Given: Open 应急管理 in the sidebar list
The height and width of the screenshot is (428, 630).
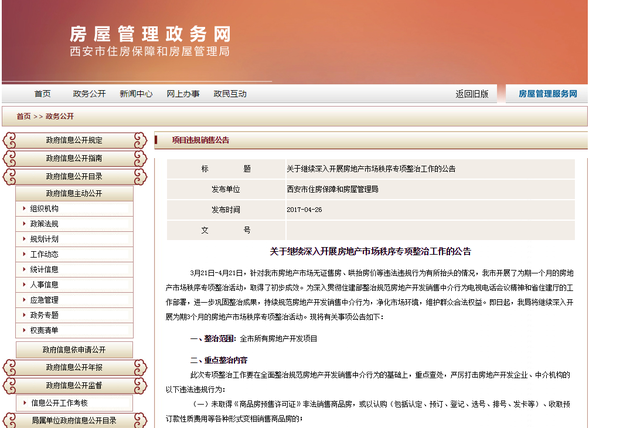Looking at the screenshot, I should click(x=44, y=300).
